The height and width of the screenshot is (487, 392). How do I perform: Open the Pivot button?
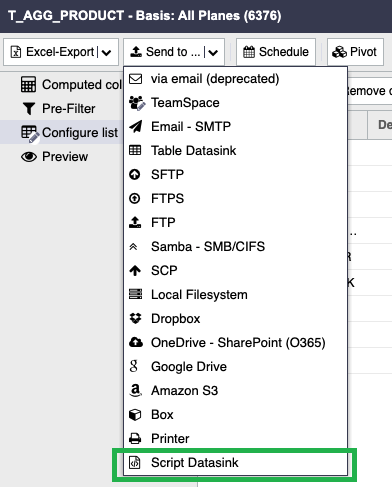click(355, 52)
